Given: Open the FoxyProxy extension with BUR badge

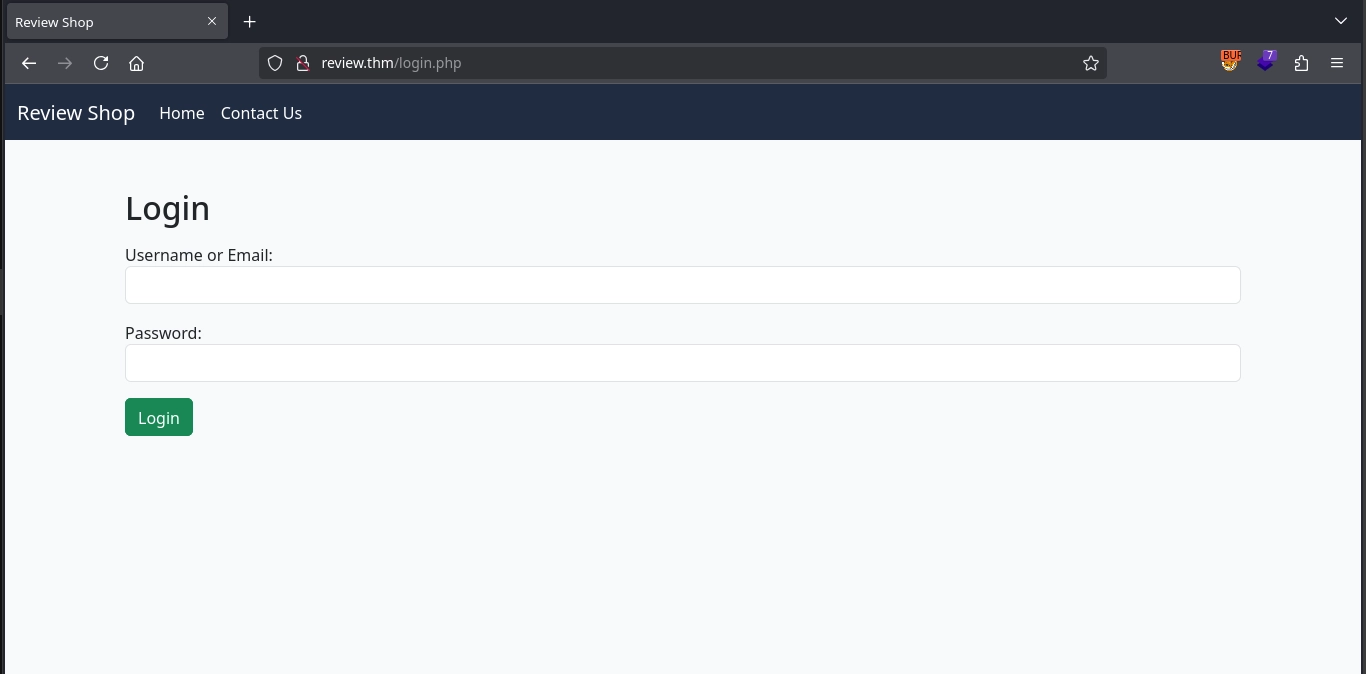Looking at the screenshot, I should point(1230,62).
